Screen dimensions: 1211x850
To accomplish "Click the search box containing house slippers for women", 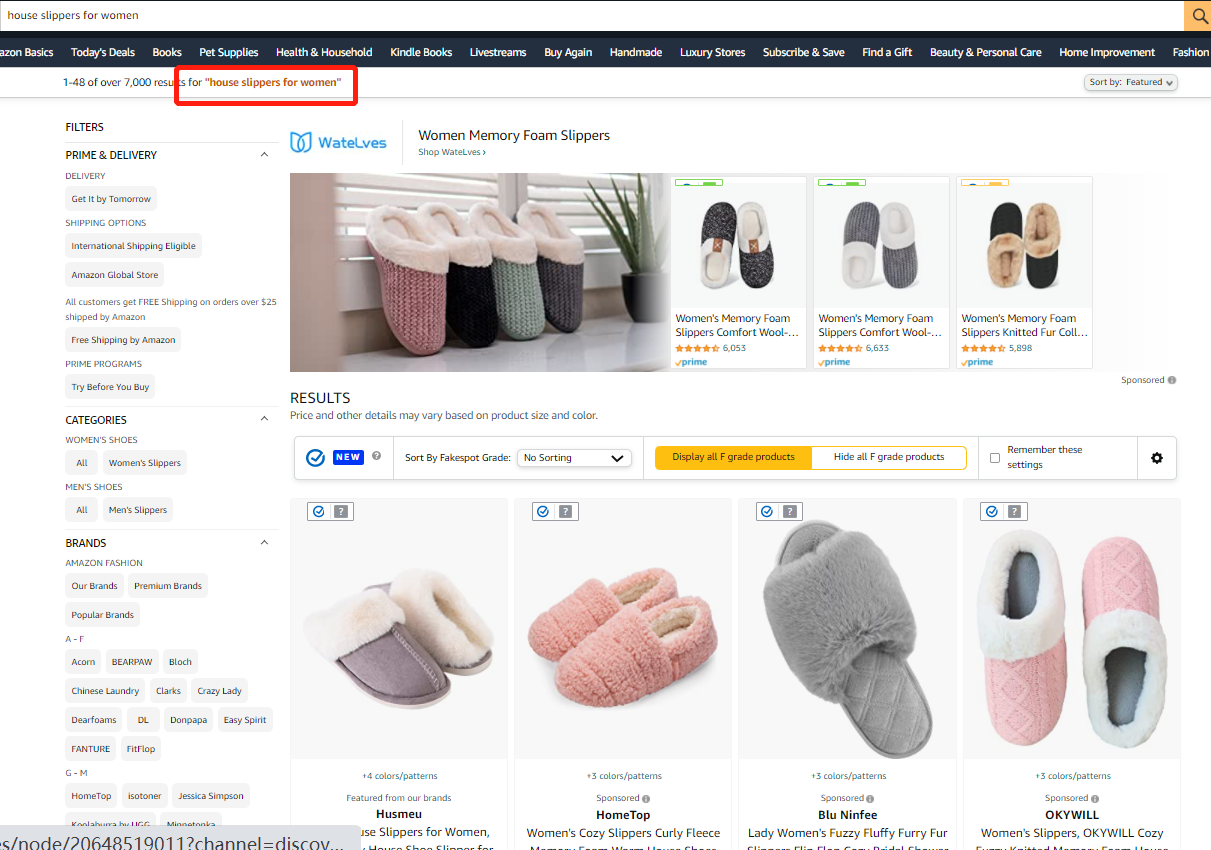I will [592, 16].
